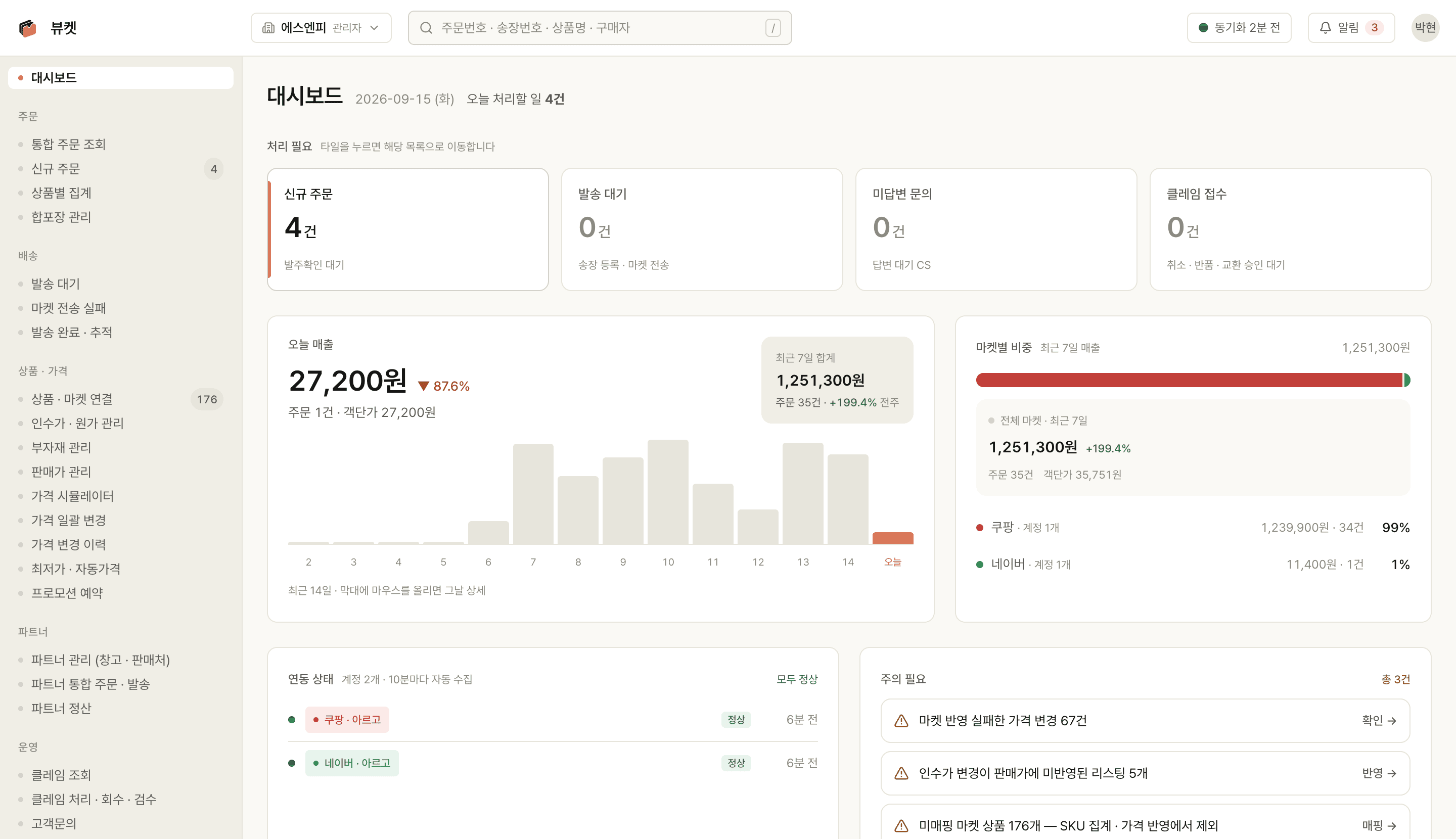Open 클레임 조회 sidebar item

[120, 774]
